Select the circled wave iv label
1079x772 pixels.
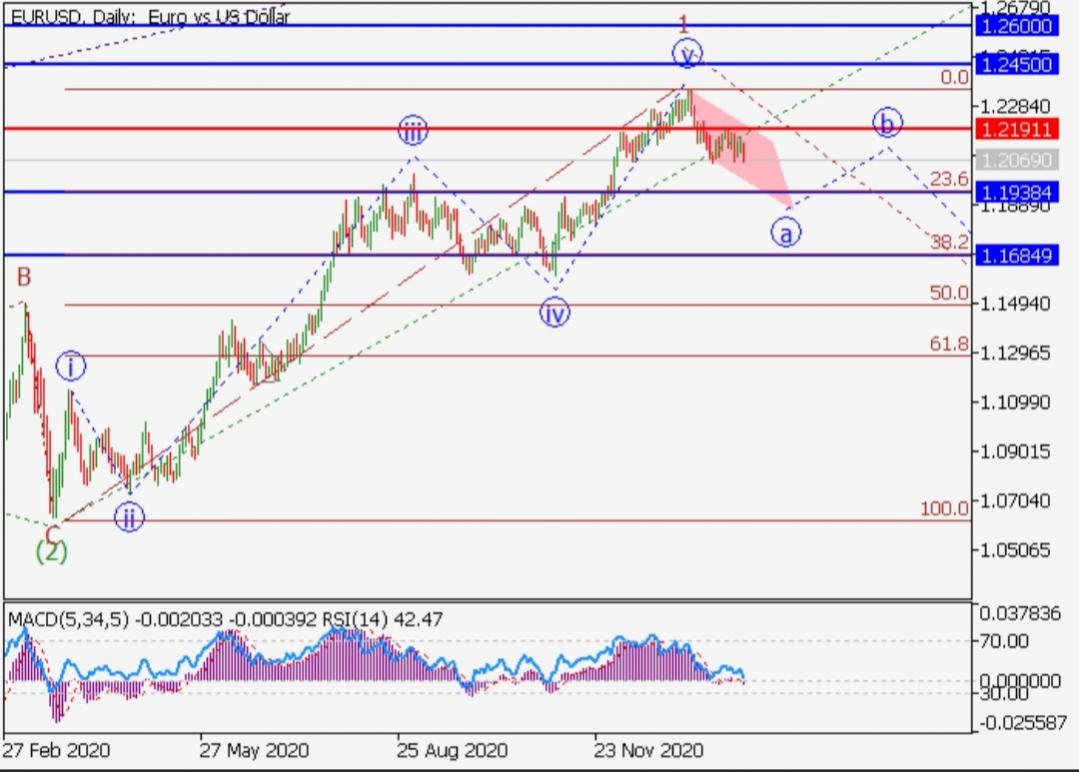coord(554,313)
